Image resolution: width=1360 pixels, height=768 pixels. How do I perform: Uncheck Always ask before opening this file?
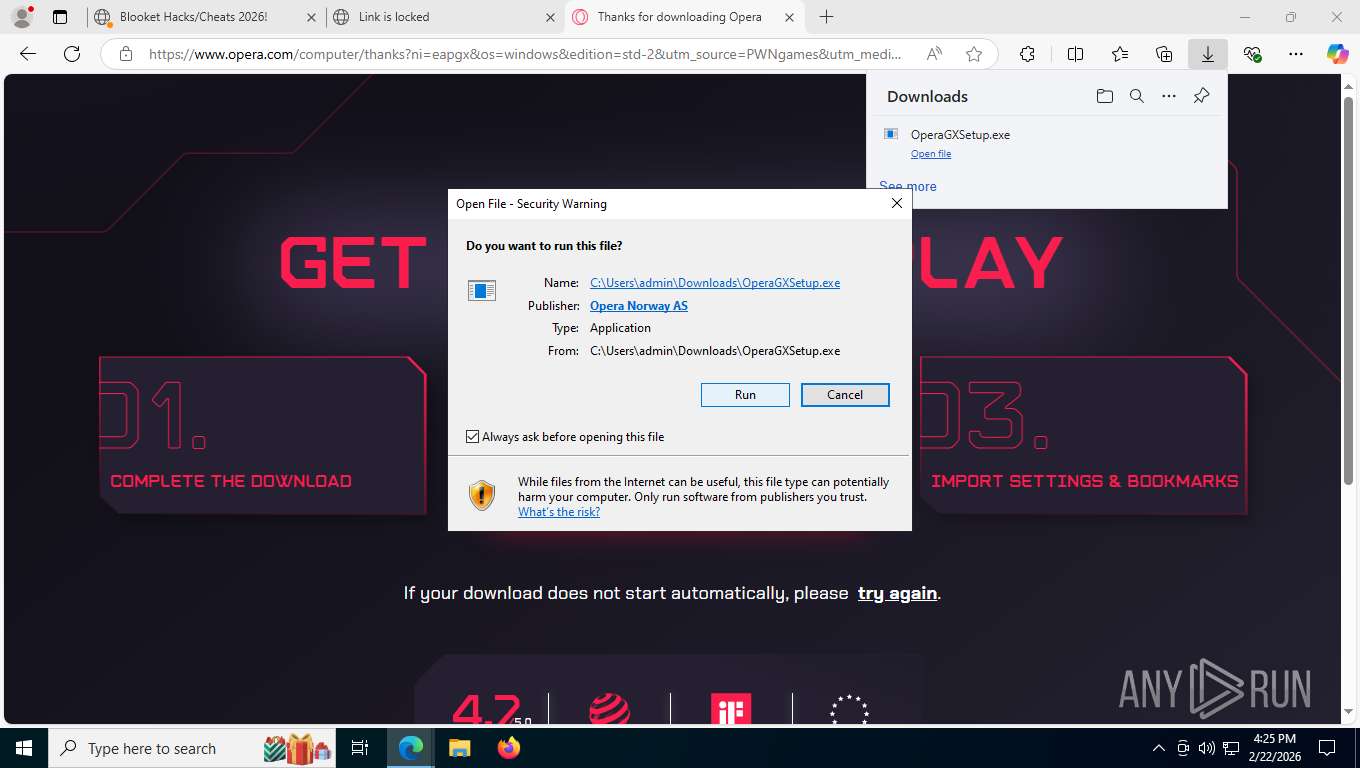[x=473, y=437]
